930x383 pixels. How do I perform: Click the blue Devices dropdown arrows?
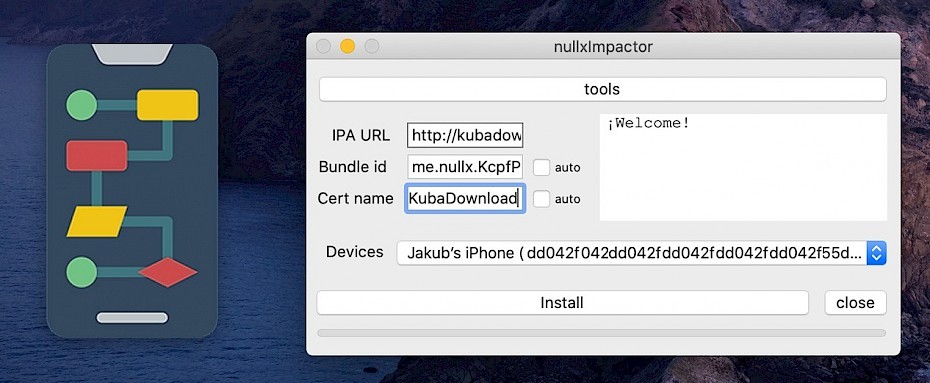click(877, 253)
